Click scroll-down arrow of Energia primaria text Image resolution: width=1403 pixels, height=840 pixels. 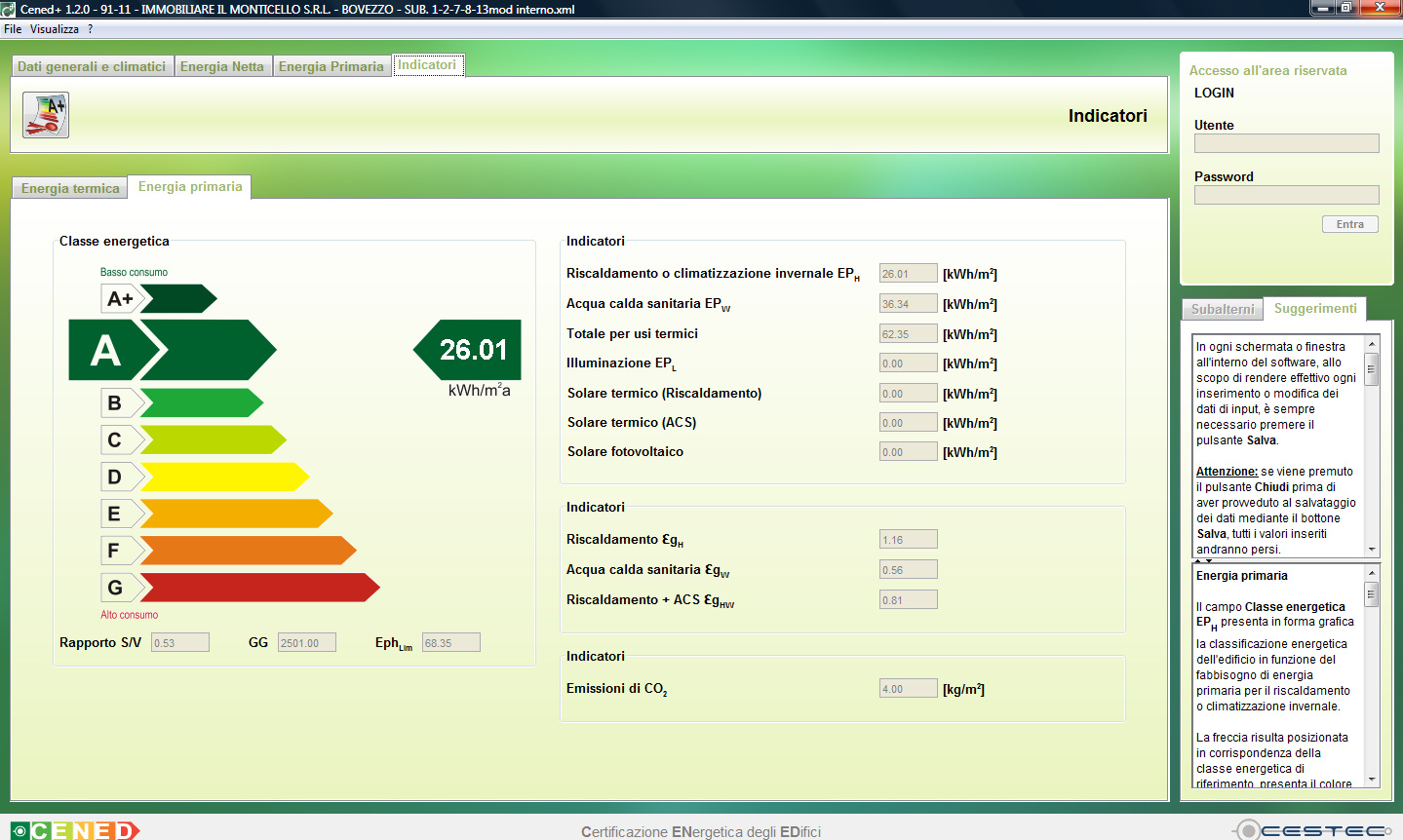1372,780
